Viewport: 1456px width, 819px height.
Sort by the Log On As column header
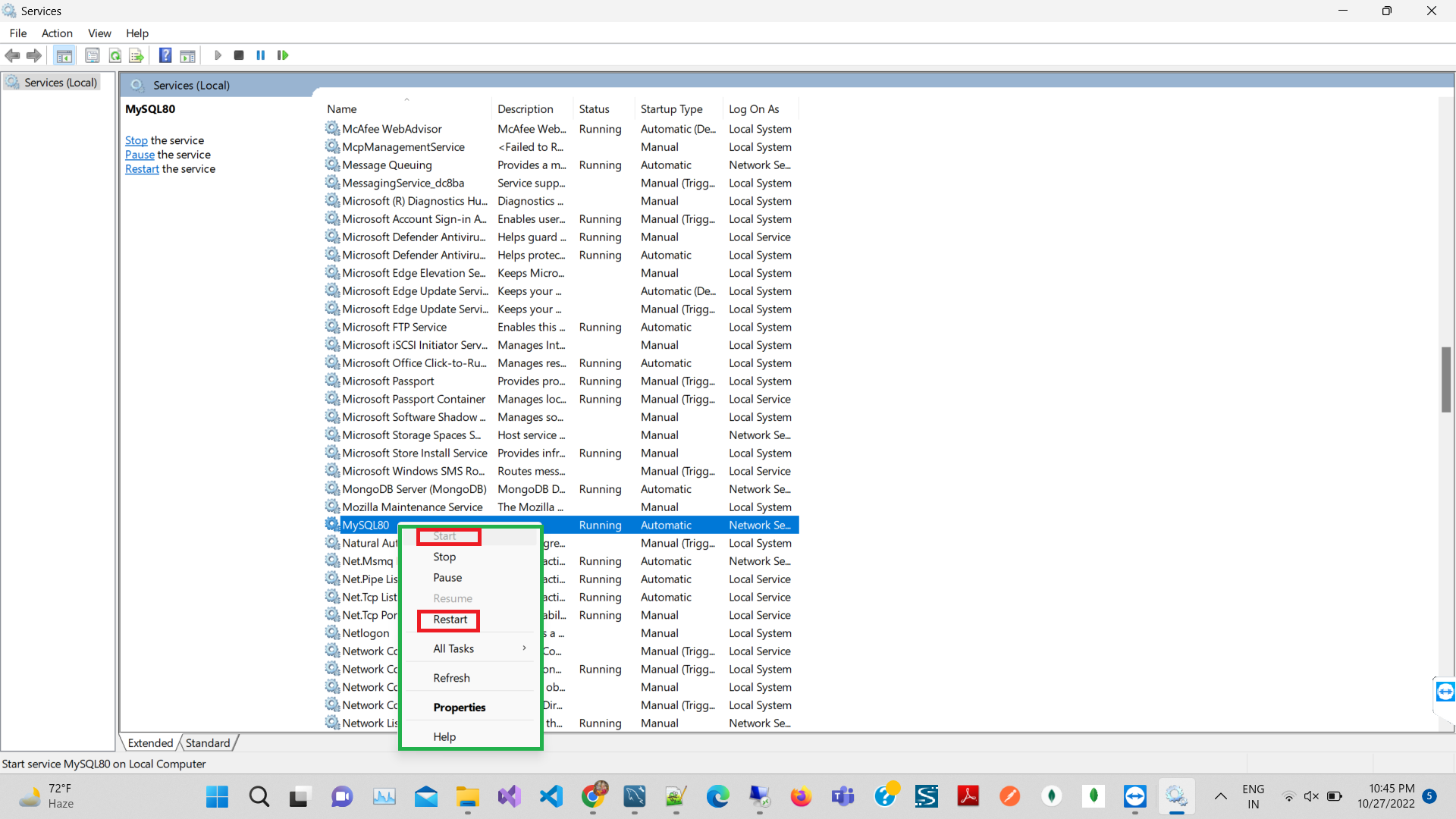point(761,109)
